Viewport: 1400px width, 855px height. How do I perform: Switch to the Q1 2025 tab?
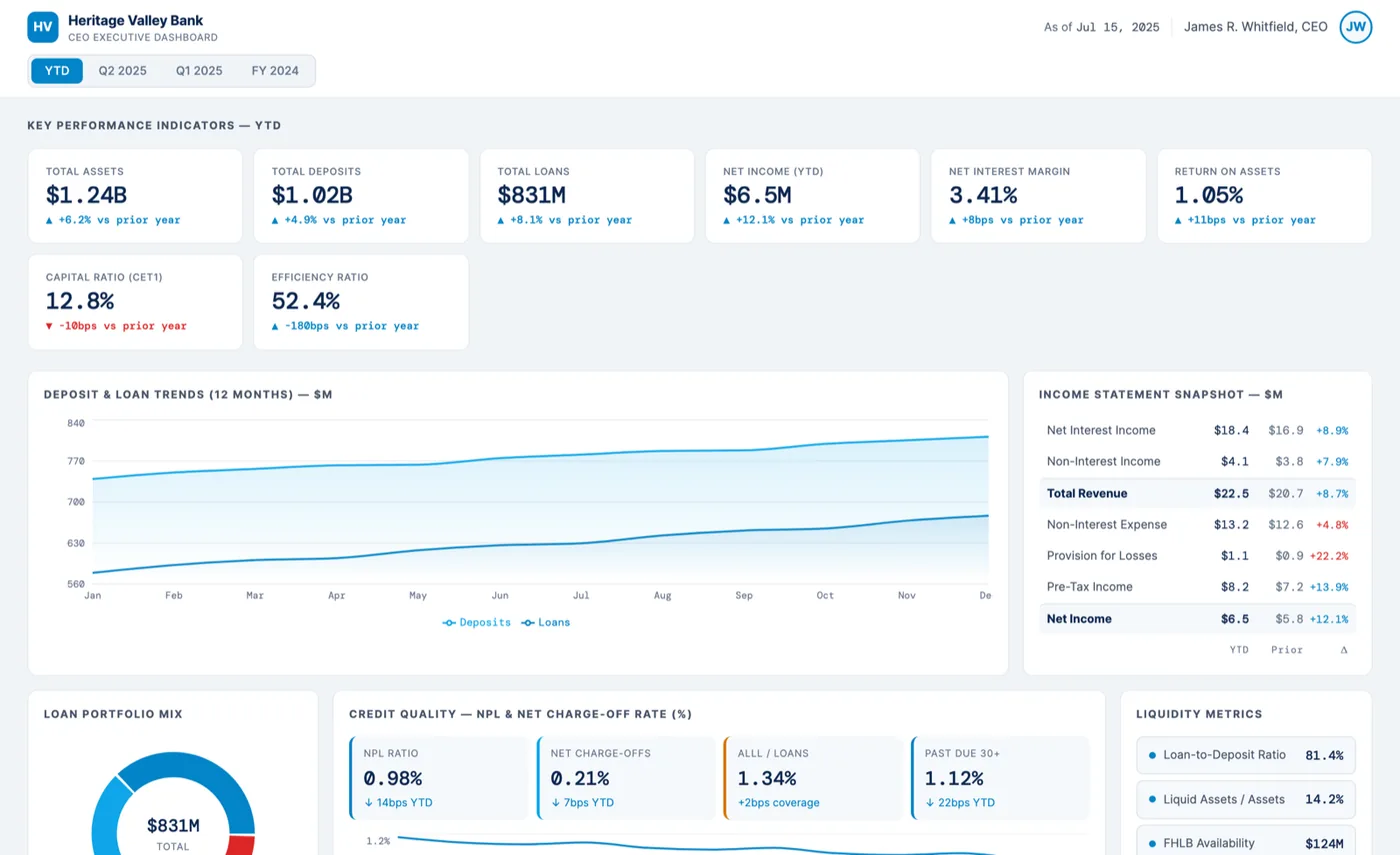click(199, 71)
